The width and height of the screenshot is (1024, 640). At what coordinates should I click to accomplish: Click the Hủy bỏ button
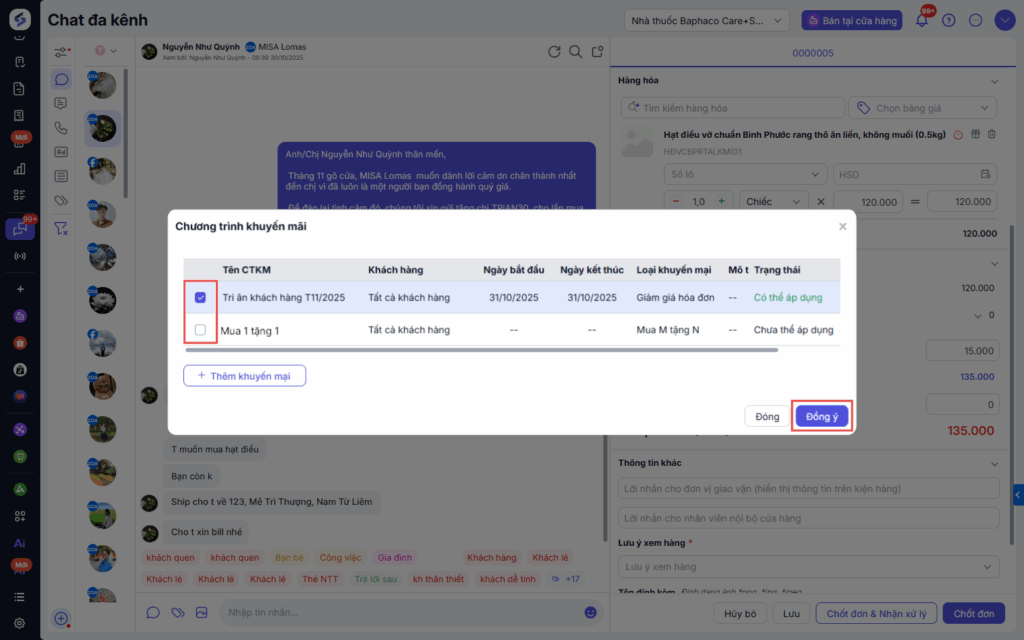click(740, 613)
